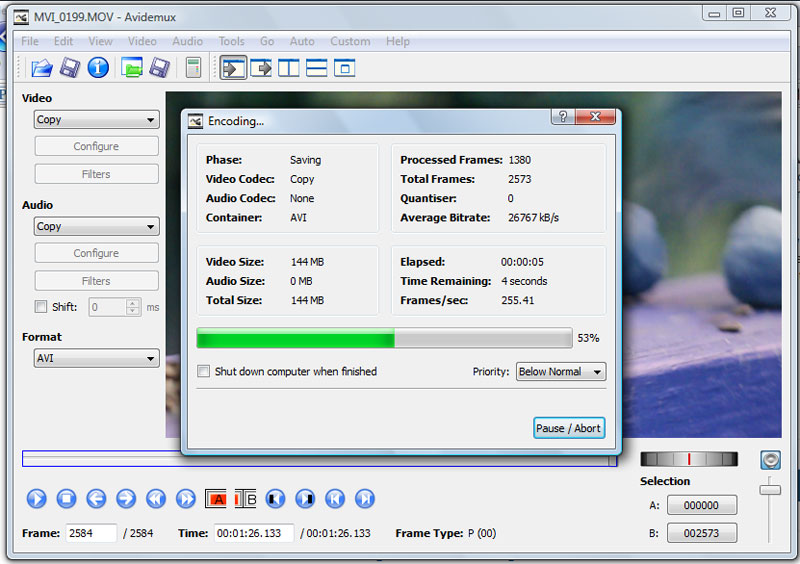Open the calculator toolbar icon
800x564 pixels.
193,67
